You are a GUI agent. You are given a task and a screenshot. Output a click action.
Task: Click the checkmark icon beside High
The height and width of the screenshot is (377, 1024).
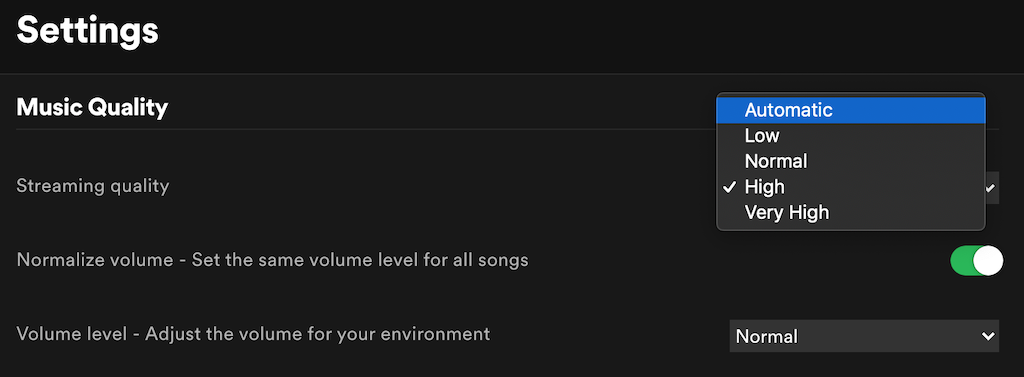point(729,188)
